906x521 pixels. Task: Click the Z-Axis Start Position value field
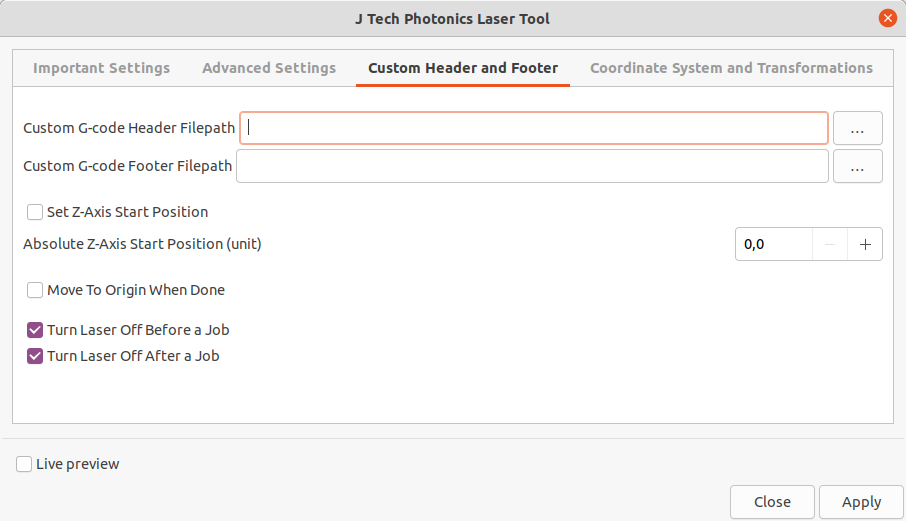coord(774,244)
